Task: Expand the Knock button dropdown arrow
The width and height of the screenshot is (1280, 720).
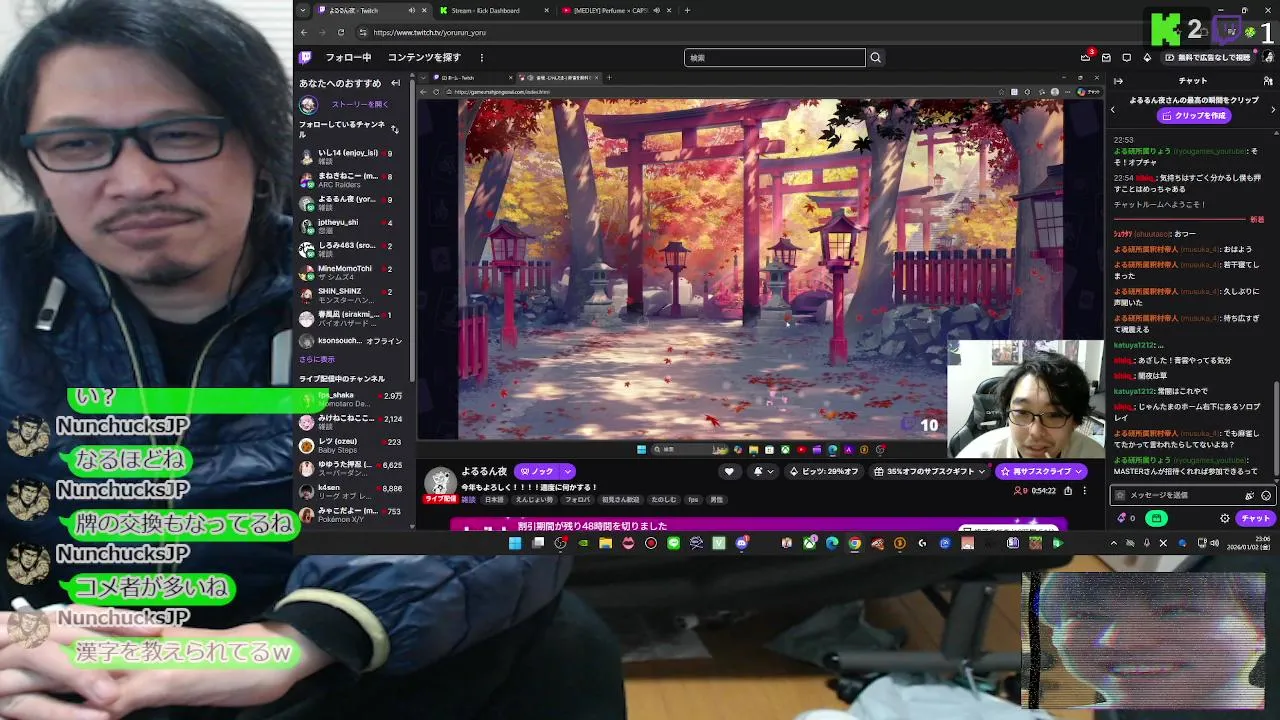Action: click(x=568, y=471)
